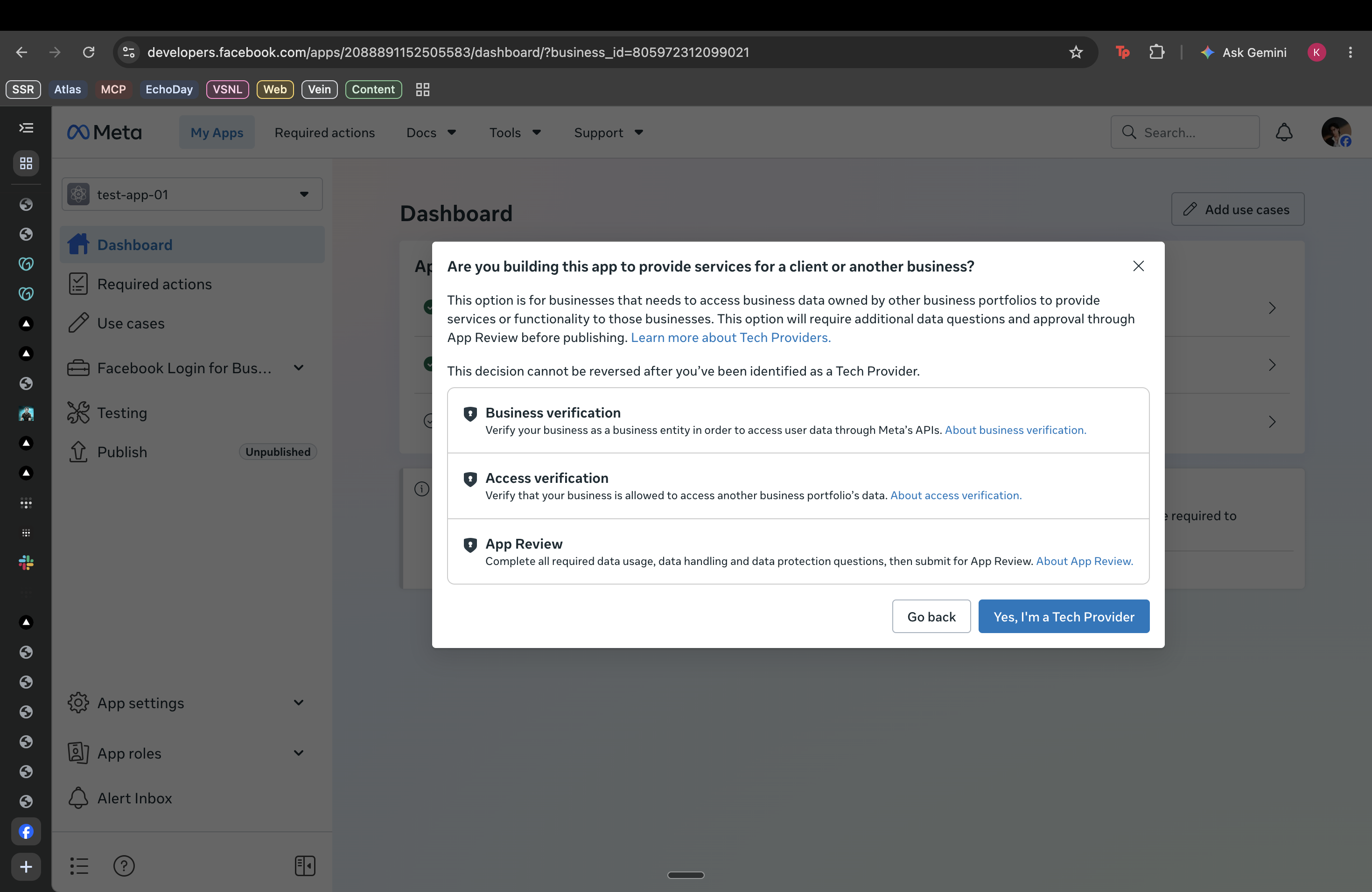Expand the Docs menu
Image resolution: width=1372 pixels, height=892 pixels.
(x=431, y=132)
